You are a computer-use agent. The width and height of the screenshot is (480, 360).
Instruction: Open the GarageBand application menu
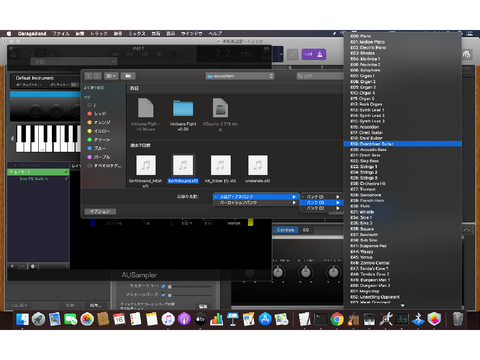tap(32, 34)
